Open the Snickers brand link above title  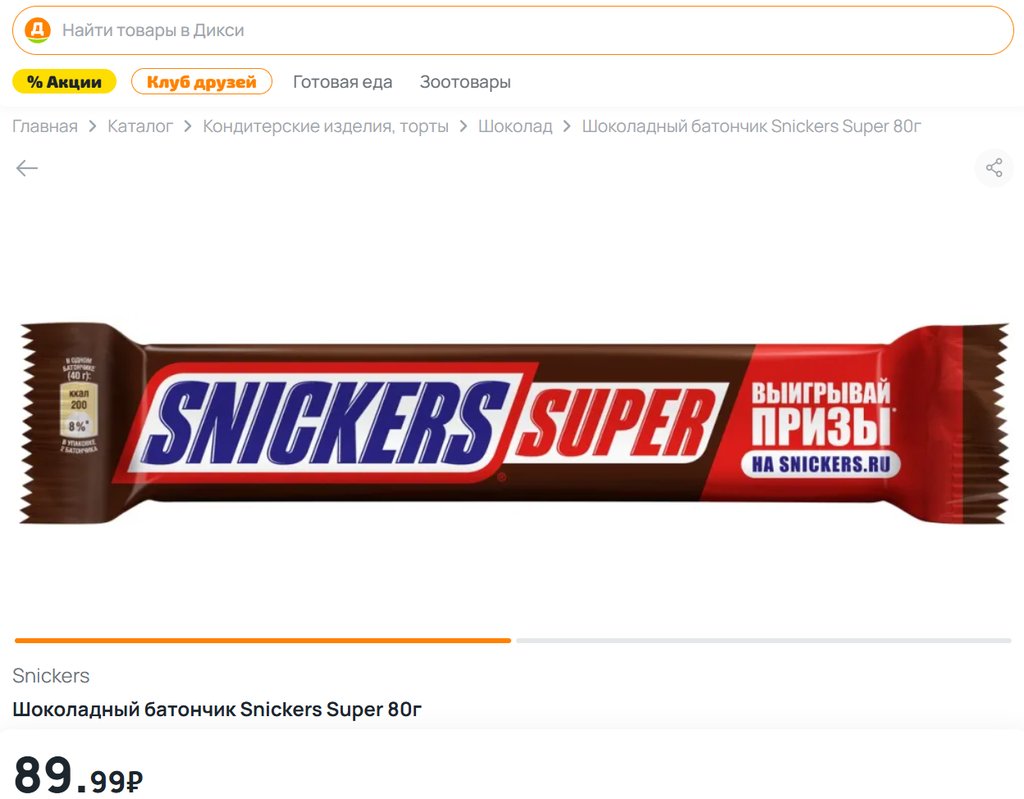tap(51, 676)
